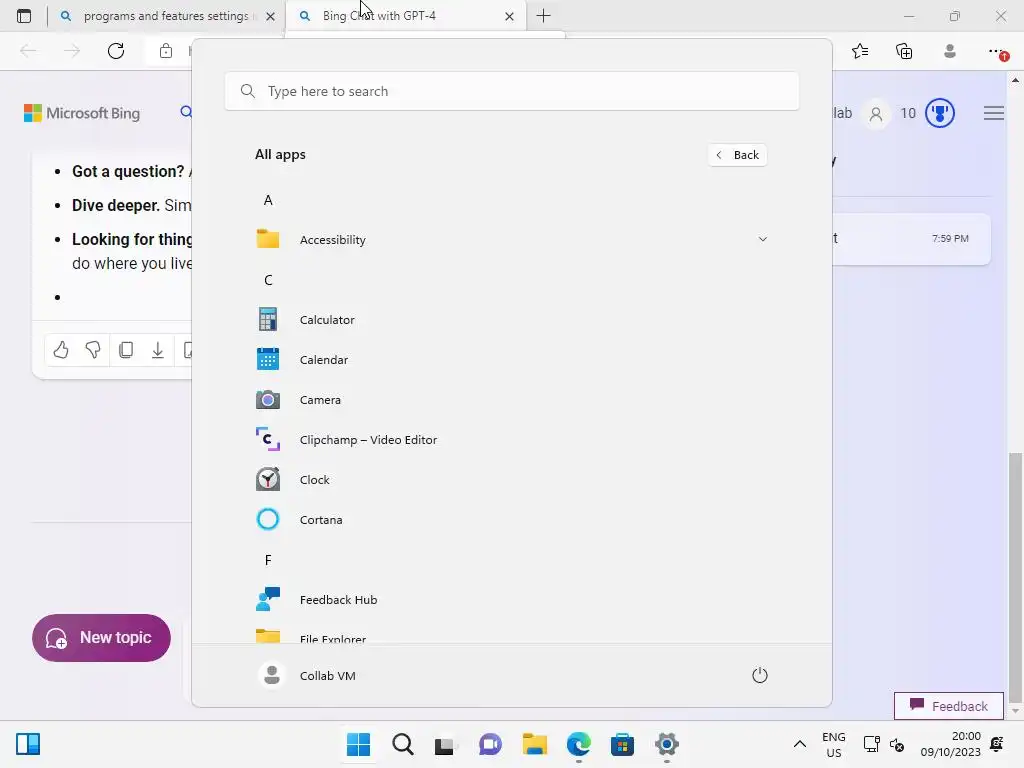Switch to Microsoft Edge on taskbar

coord(579,744)
